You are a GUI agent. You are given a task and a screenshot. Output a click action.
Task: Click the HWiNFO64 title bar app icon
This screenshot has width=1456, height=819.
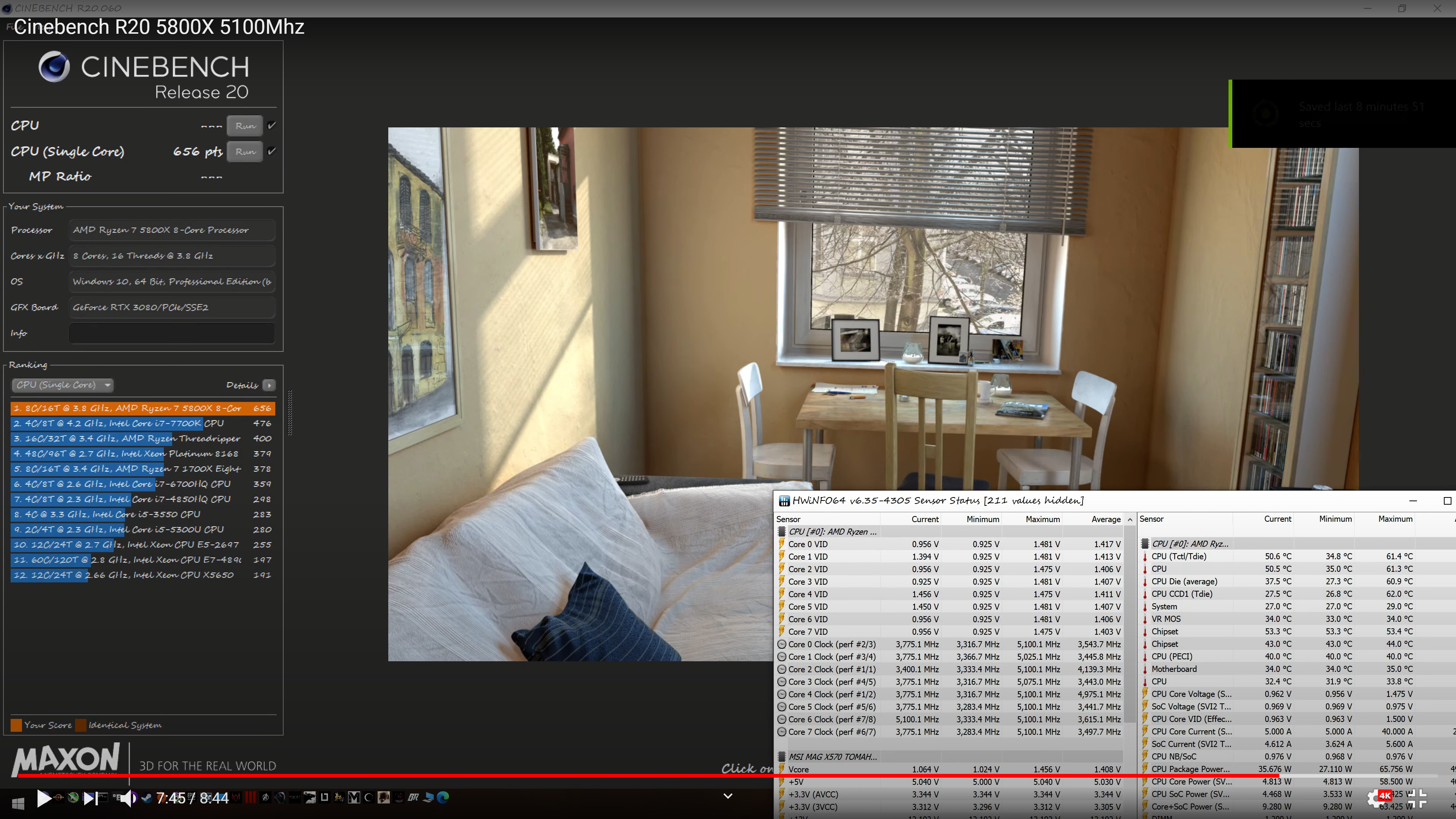coord(784,501)
